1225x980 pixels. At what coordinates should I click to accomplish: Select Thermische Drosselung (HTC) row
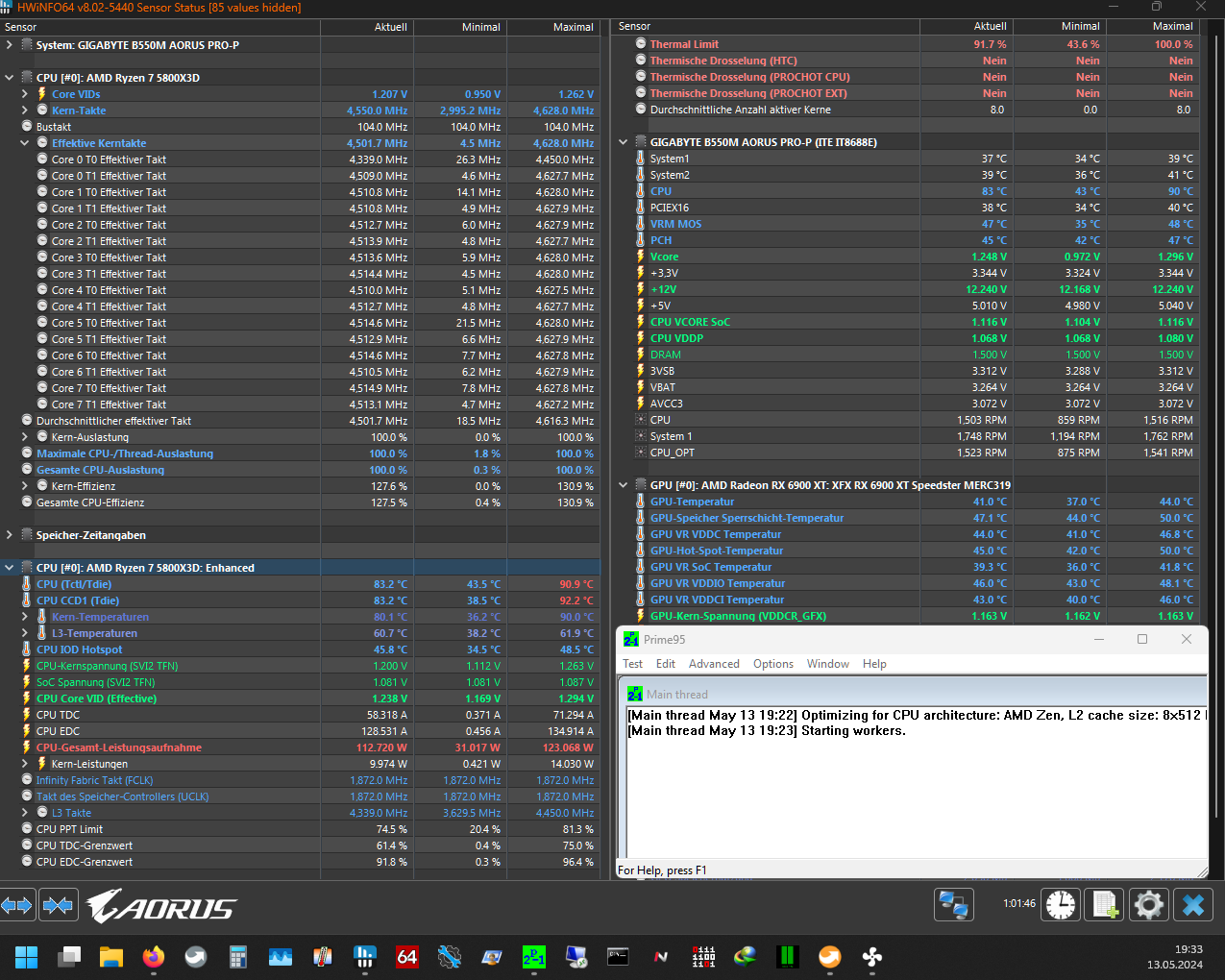[907, 61]
